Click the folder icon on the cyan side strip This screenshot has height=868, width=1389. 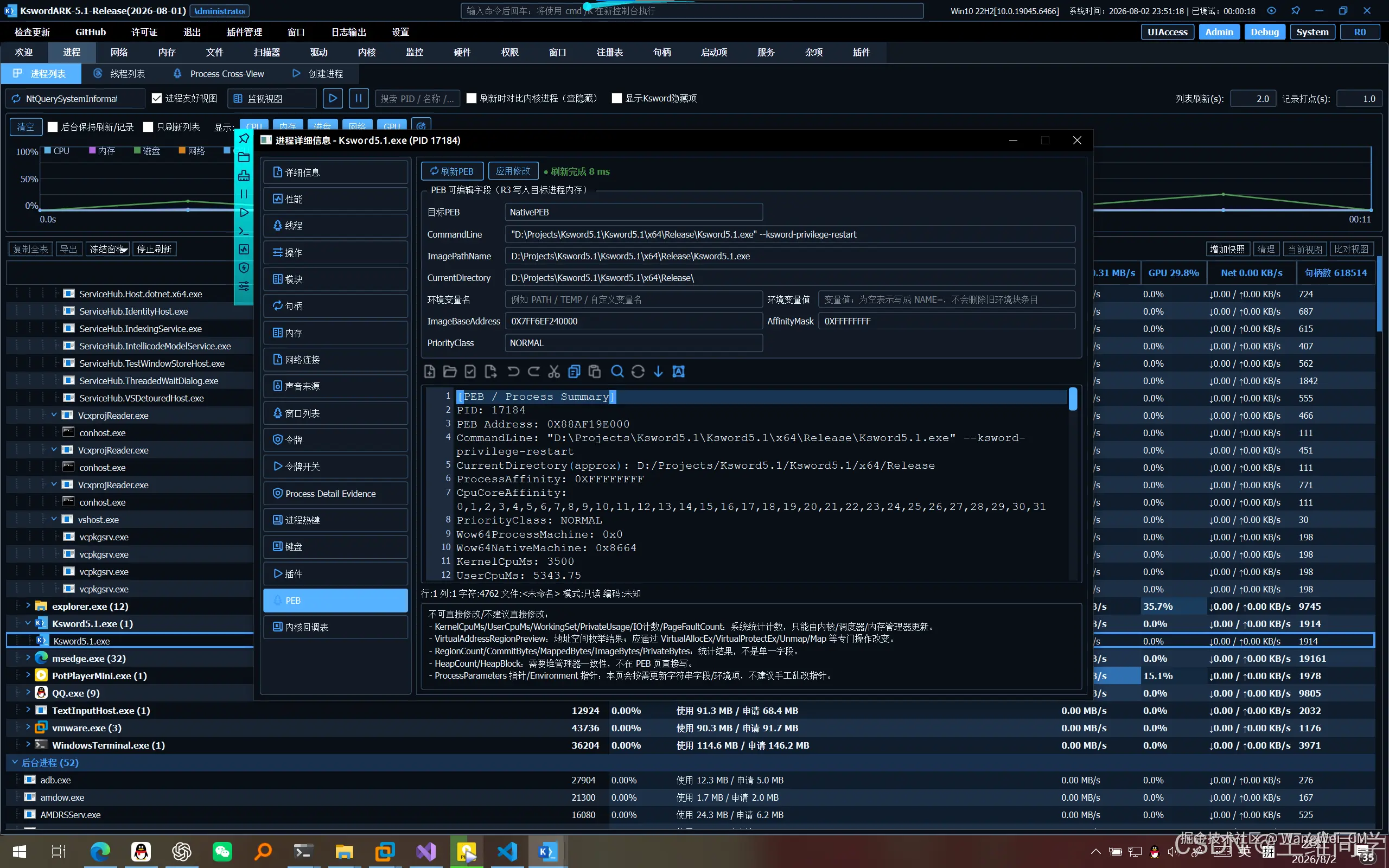244,157
